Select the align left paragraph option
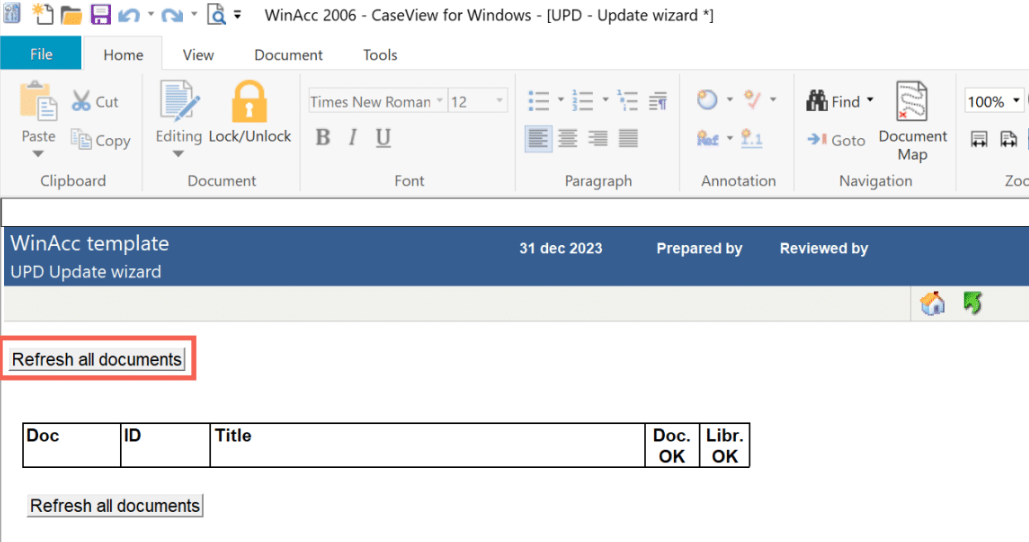The width and height of the screenshot is (1029, 542). 538,139
